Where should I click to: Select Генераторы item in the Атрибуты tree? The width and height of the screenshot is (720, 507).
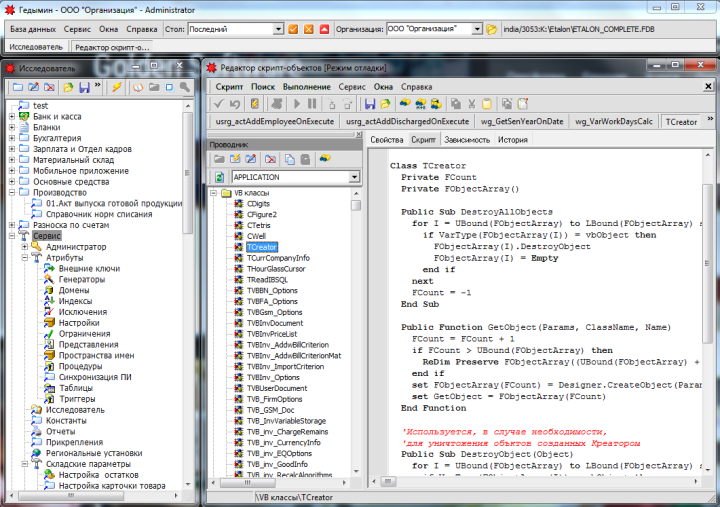pyautogui.click(x=81, y=280)
